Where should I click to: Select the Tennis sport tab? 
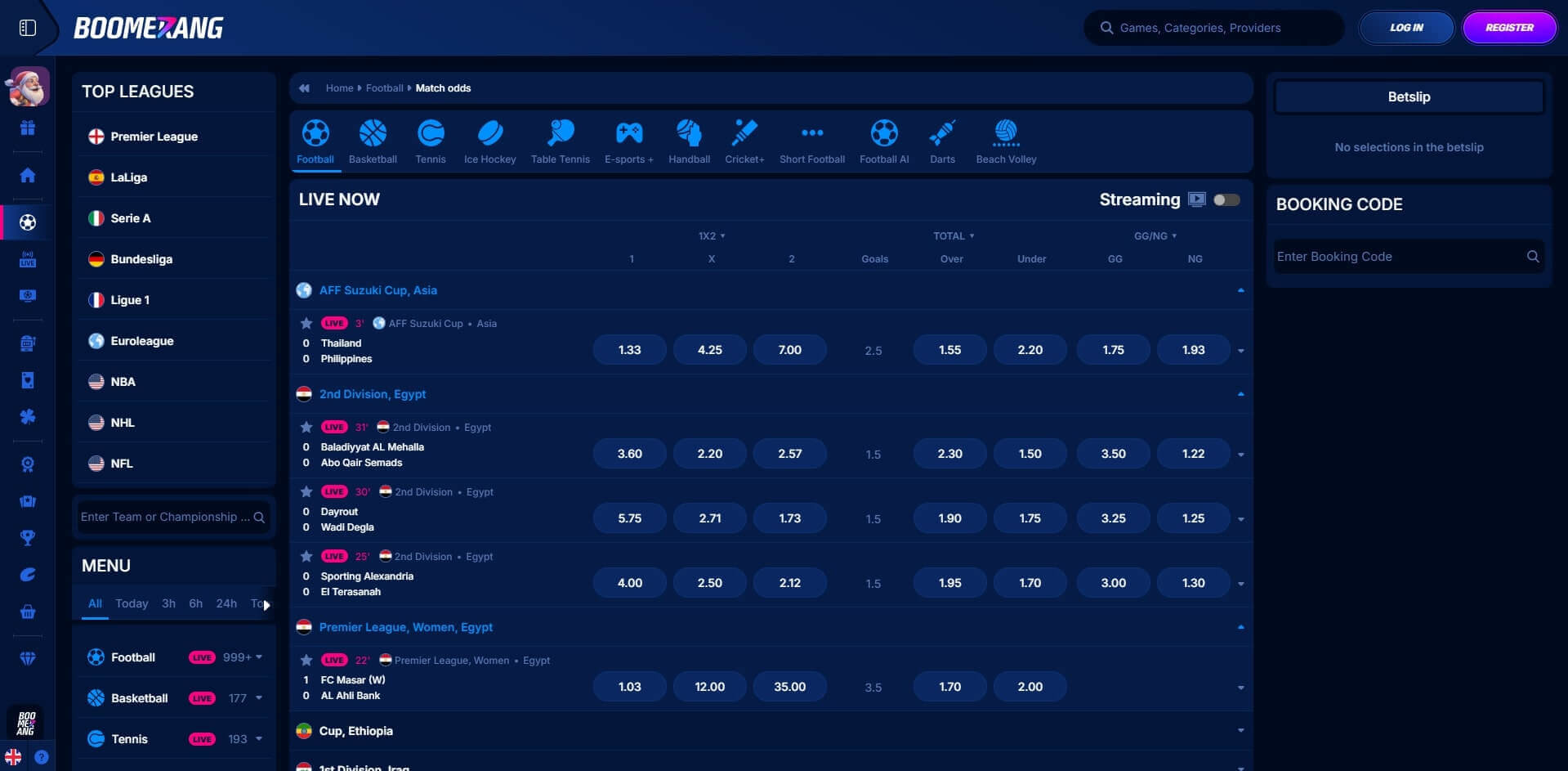point(431,139)
